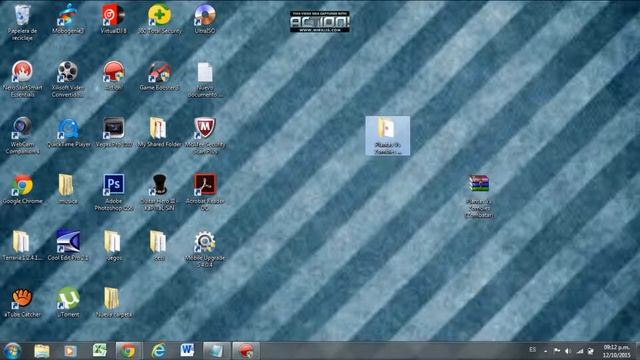640x360 pixels.
Task: Open the Action Center flag icon
Action: (x=557, y=351)
